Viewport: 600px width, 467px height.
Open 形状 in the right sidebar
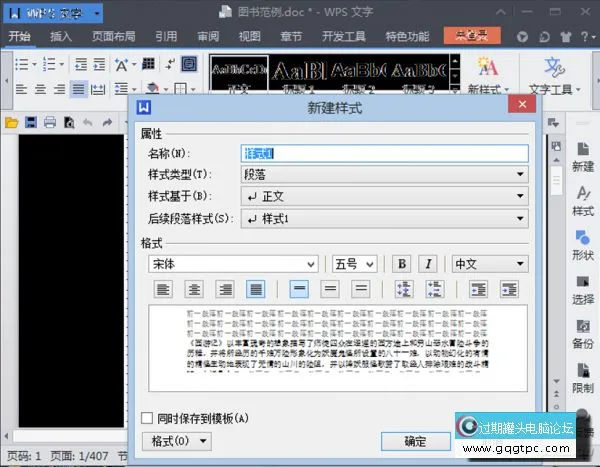click(583, 246)
